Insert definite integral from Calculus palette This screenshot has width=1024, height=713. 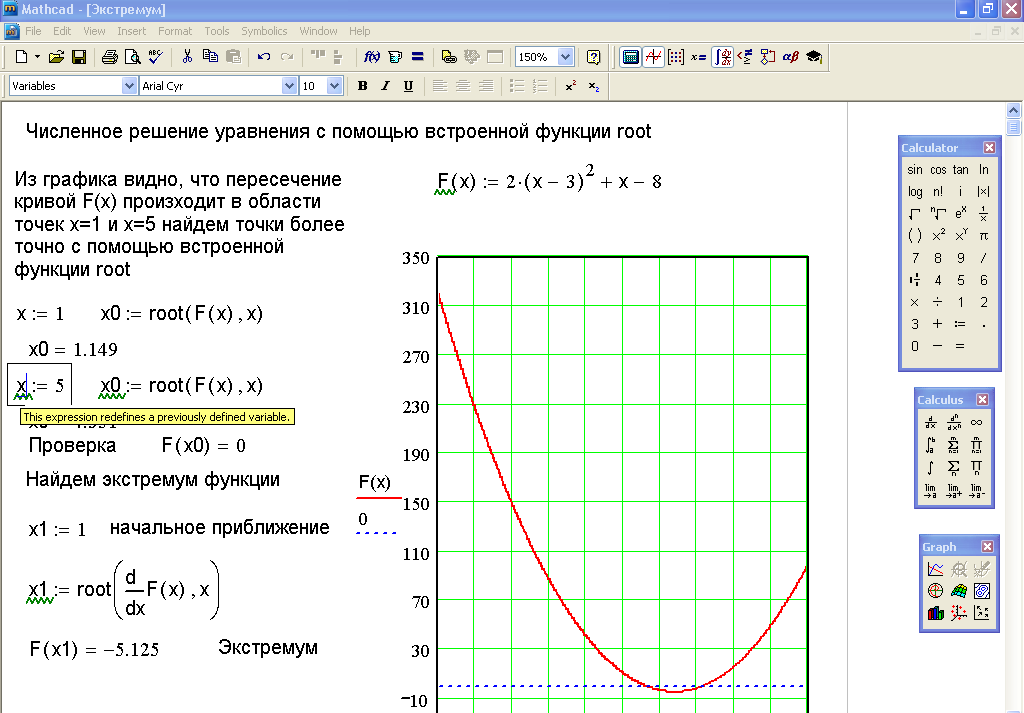(x=931, y=445)
